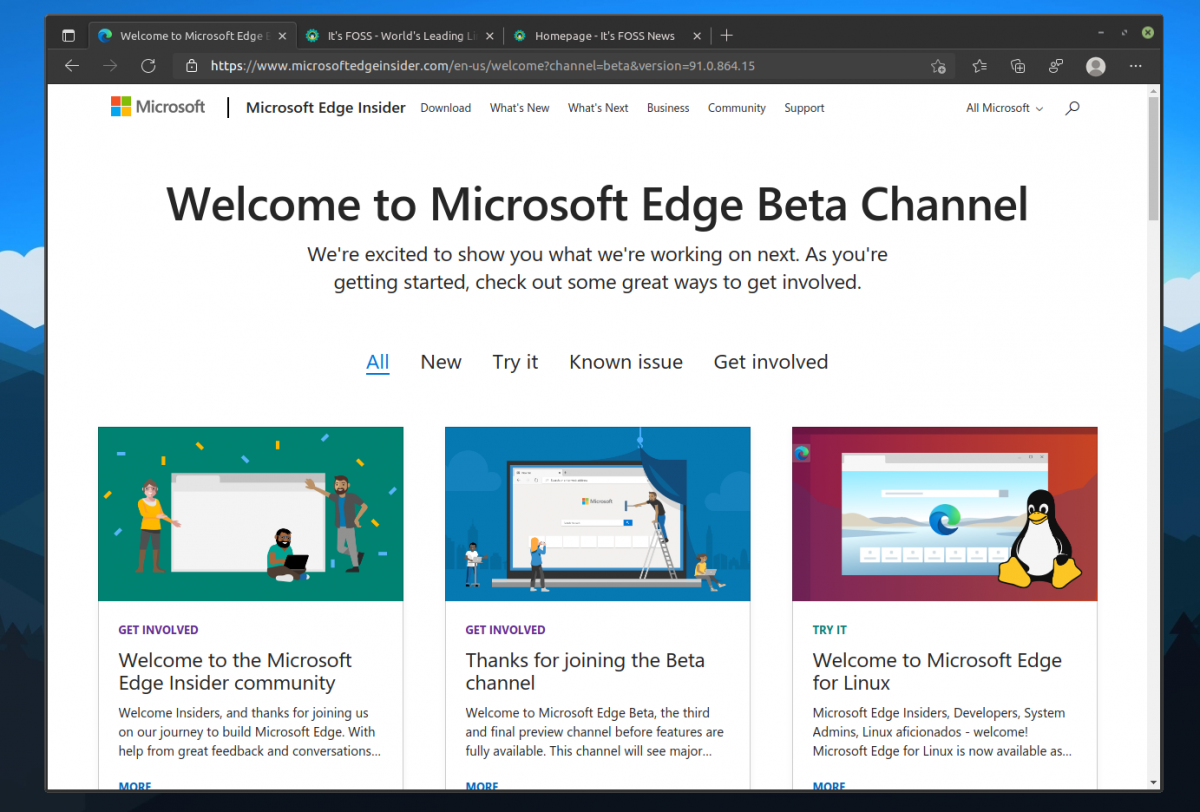This screenshot has width=1200, height=812.
Task: Open the Send feedback tool
Action: point(1056,66)
